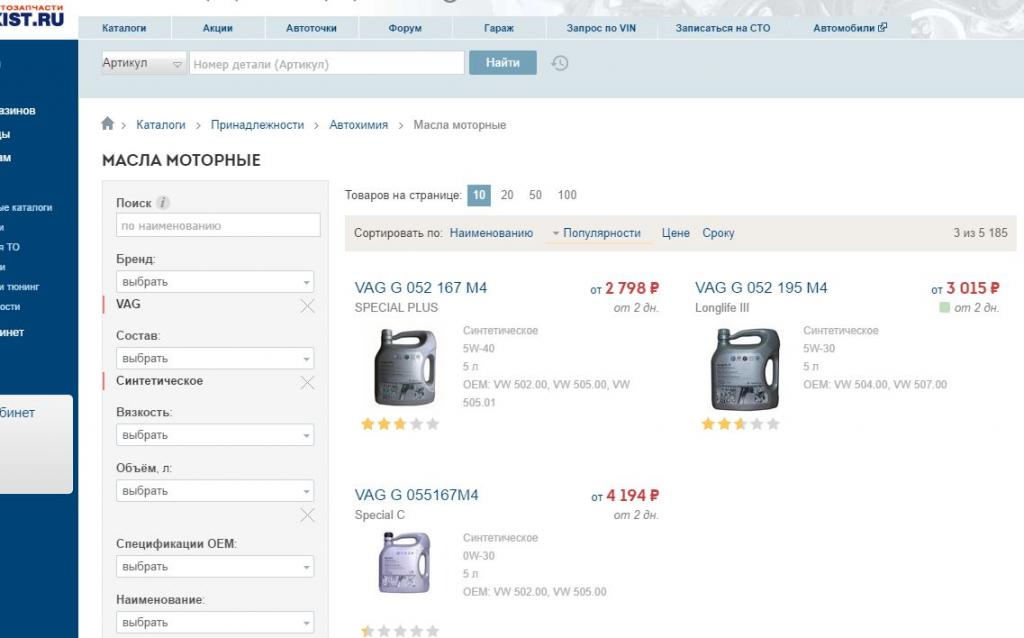Click the Exist.ru site logo
Image resolution: width=1024 pixels, height=638 pixels.
coord(32,15)
